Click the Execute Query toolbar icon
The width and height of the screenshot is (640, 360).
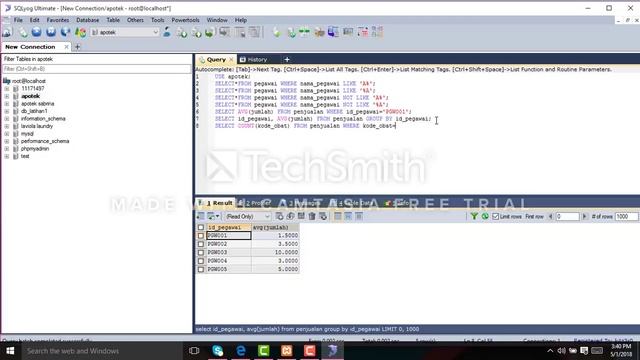[36, 32]
